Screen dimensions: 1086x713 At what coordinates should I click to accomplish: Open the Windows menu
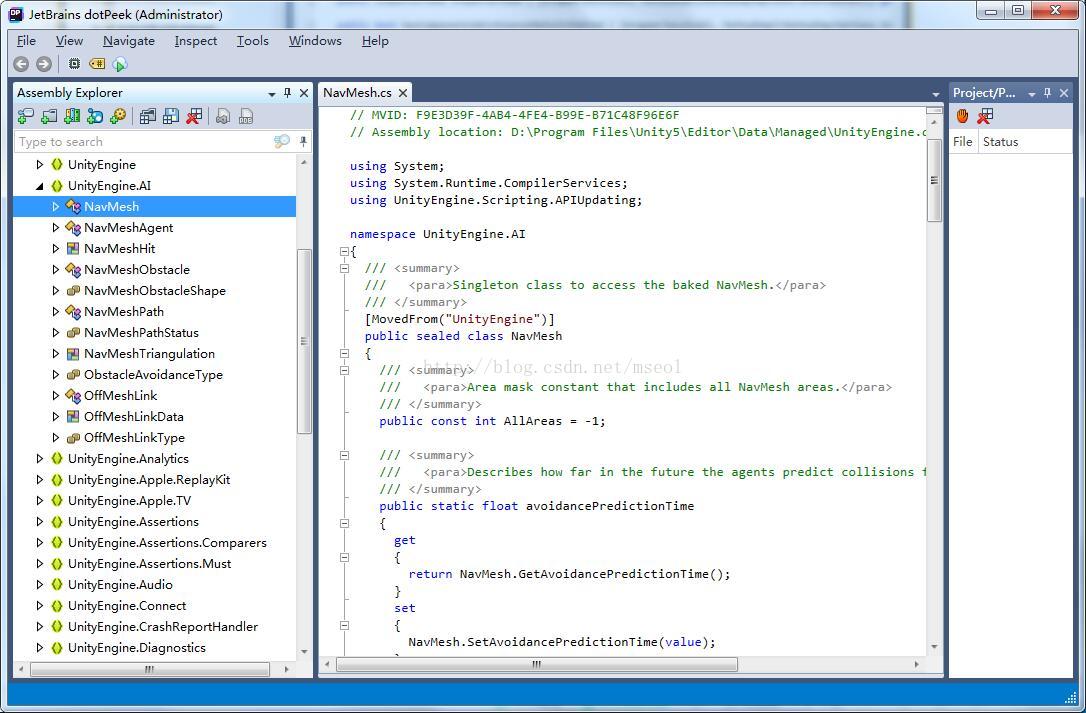[315, 41]
